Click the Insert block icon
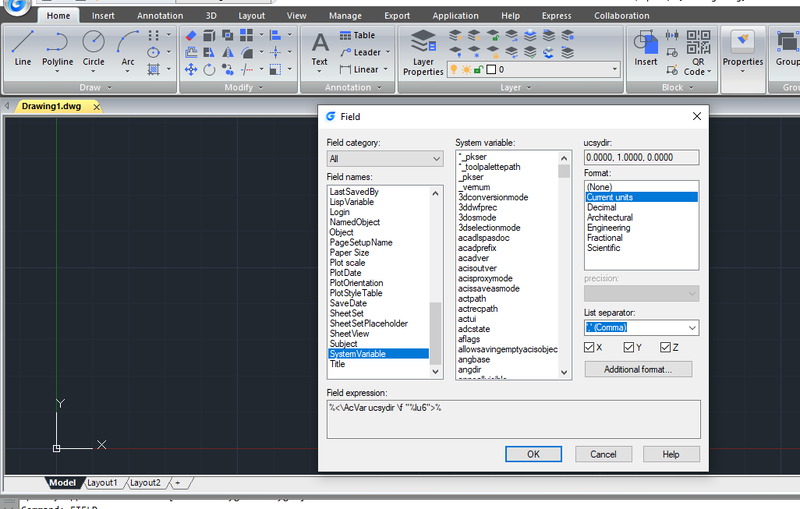Viewport: 800px width, 509px height. pos(646,48)
